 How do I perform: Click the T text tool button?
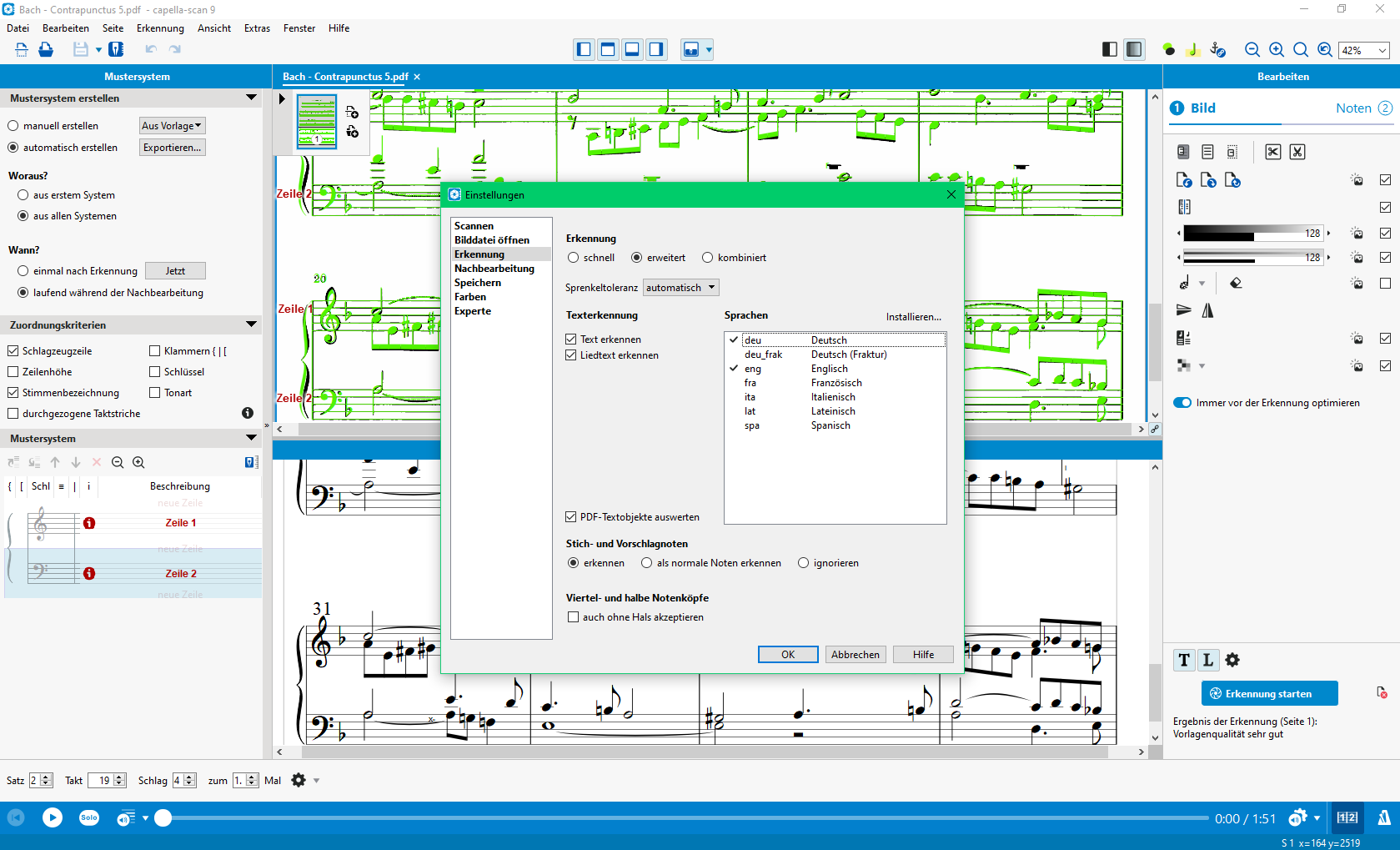coord(1184,661)
